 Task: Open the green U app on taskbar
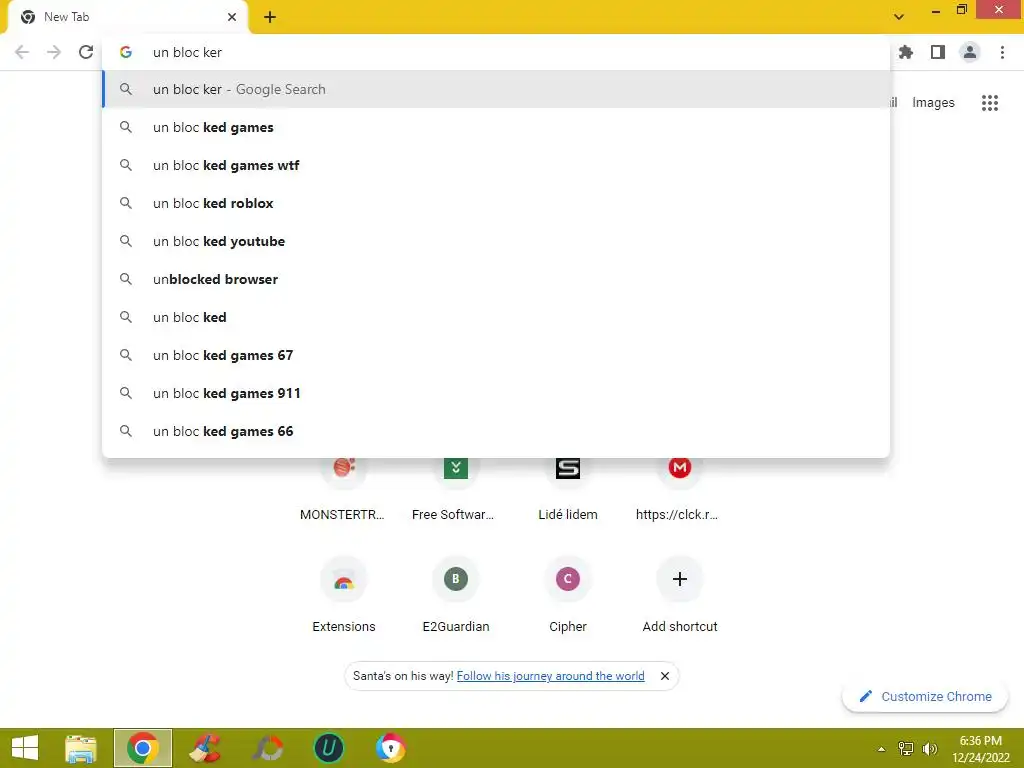coord(328,748)
